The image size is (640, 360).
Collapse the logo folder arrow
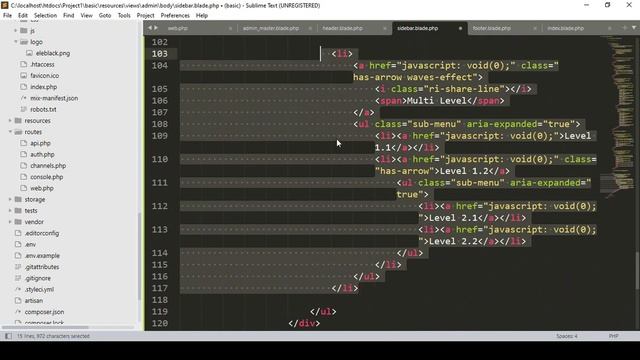tap(16, 42)
